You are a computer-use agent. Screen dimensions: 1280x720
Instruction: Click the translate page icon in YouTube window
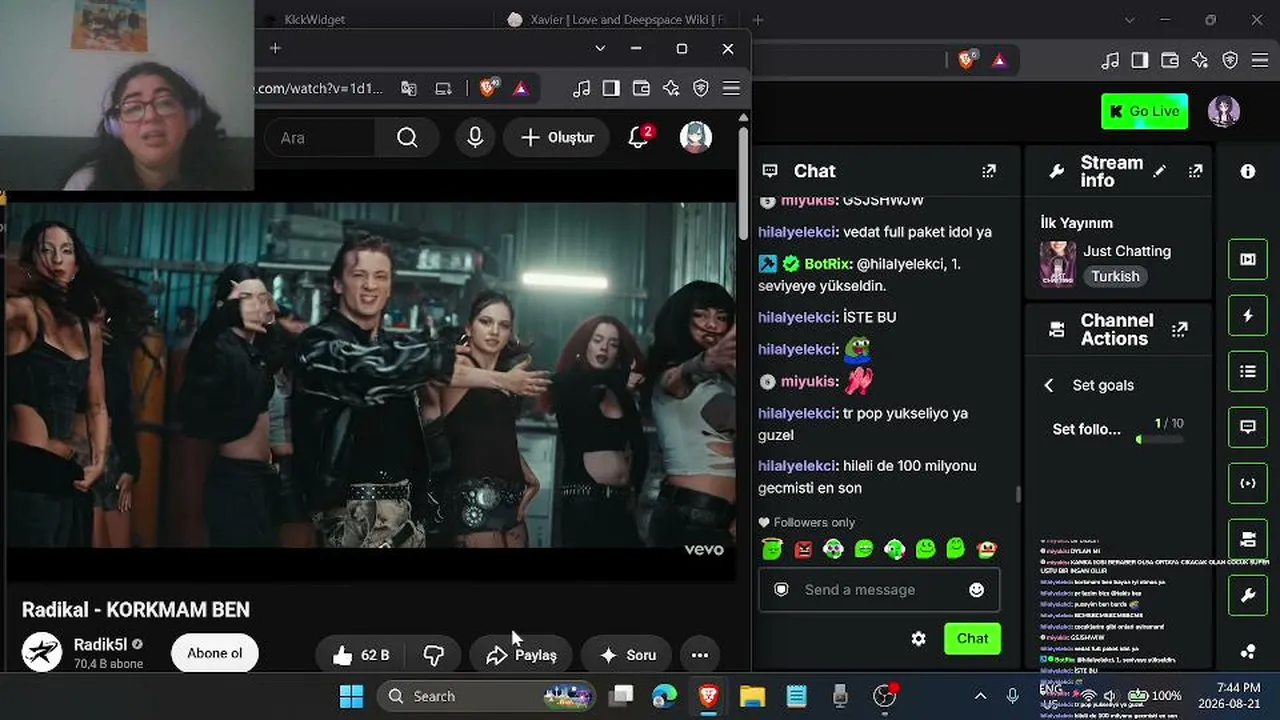(408, 89)
